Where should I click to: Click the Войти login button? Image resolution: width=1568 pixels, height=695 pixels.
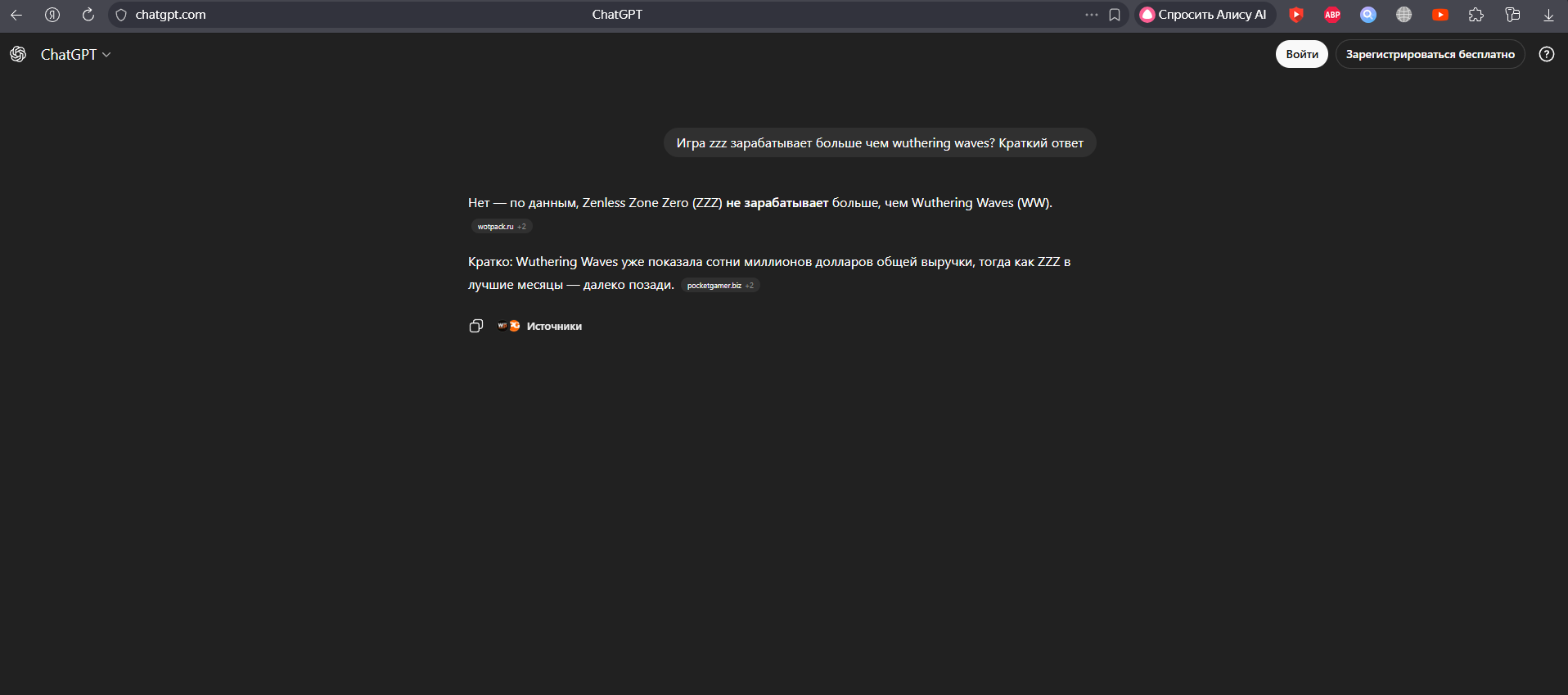tap(1302, 54)
